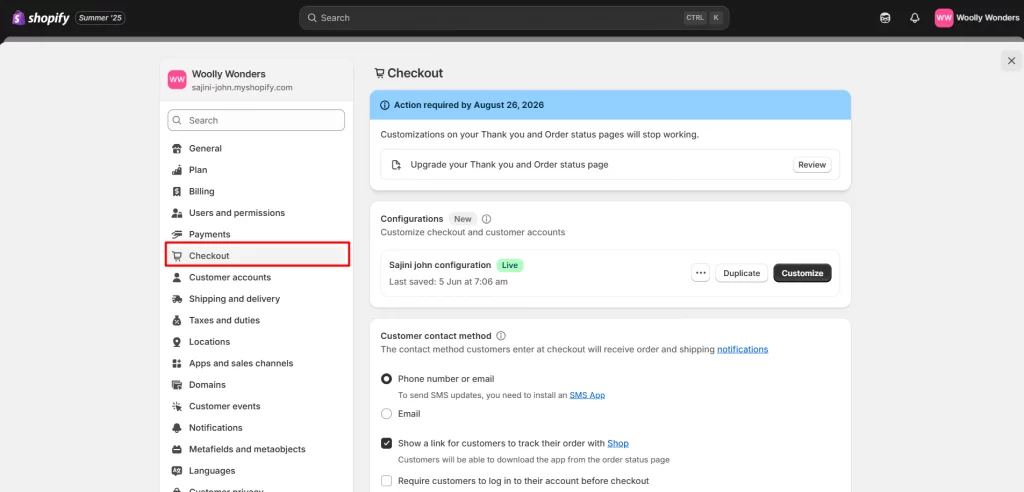The height and width of the screenshot is (492, 1024).
Task: Click the Locations pin icon
Action: pyautogui.click(x=176, y=342)
